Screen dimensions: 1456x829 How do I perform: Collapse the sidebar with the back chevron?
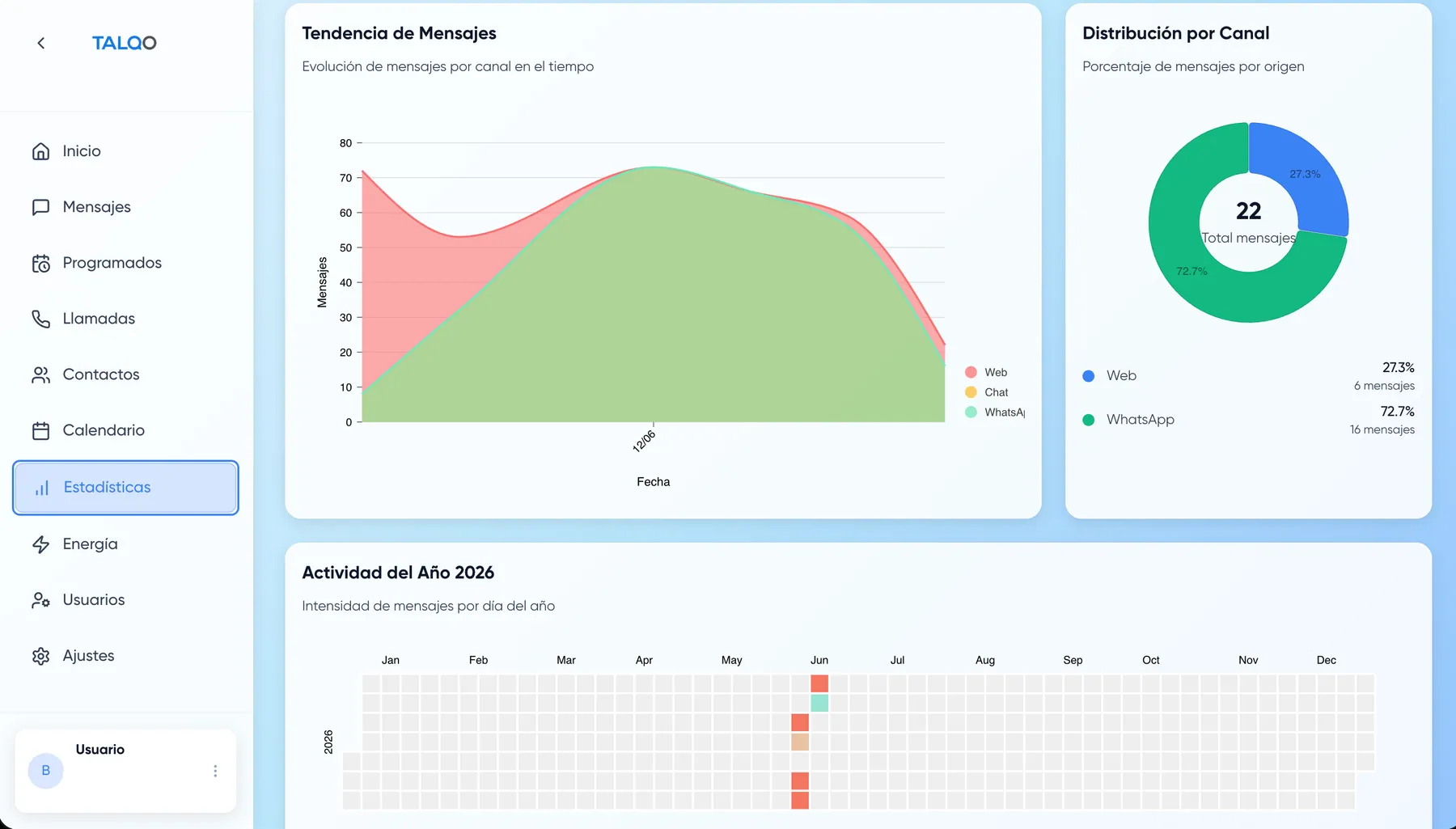[41, 43]
